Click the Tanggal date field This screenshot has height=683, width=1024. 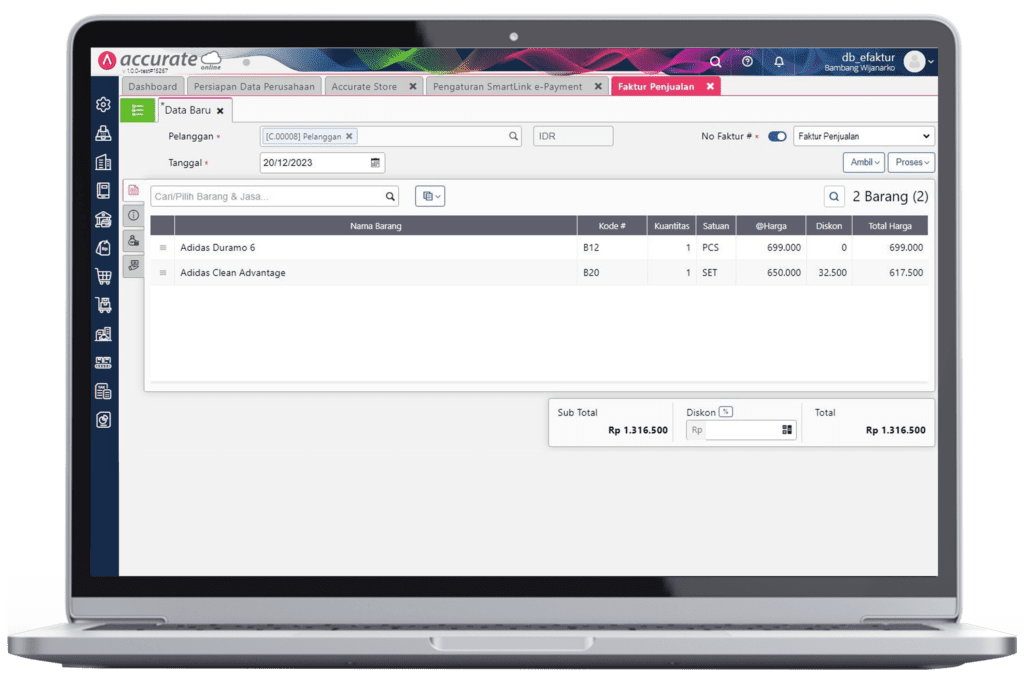(x=322, y=163)
